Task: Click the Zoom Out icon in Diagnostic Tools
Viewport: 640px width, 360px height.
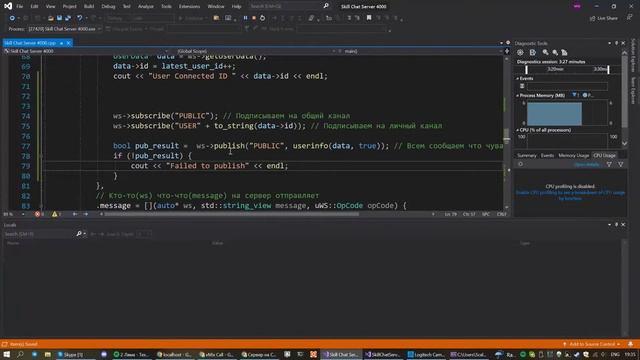Action: click(x=555, y=53)
